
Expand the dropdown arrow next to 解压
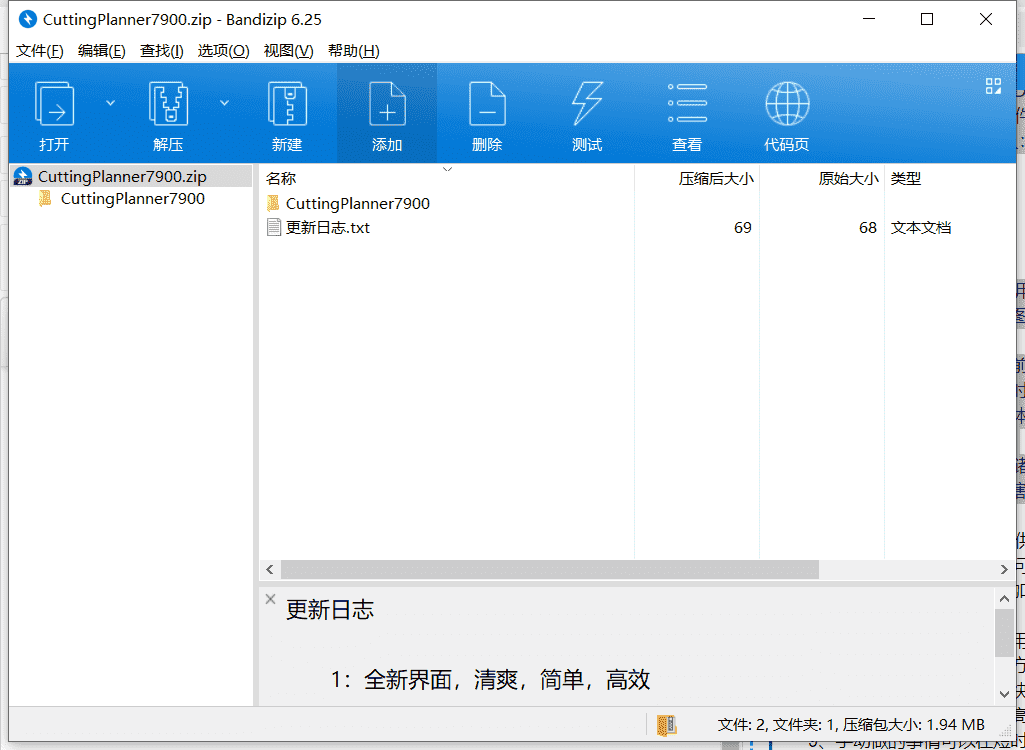coord(224,103)
